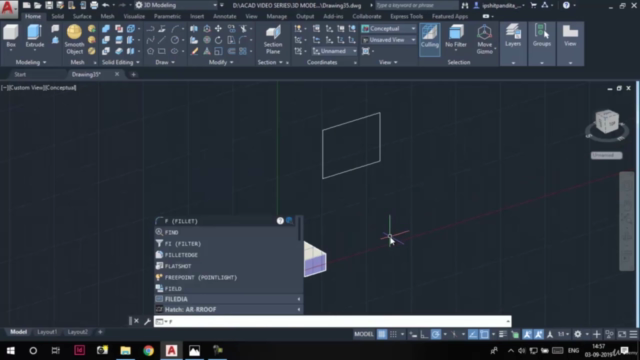Expand the Modify panel arrow
This screenshot has height=360, width=640.
[x=232, y=62]
